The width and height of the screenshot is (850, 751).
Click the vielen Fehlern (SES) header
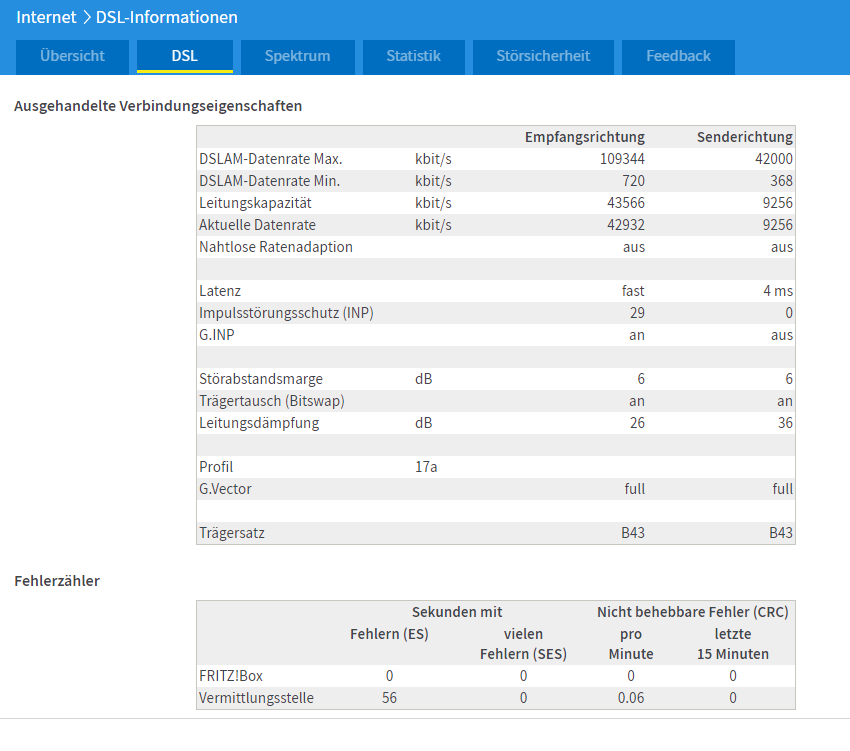click(523, 644)
